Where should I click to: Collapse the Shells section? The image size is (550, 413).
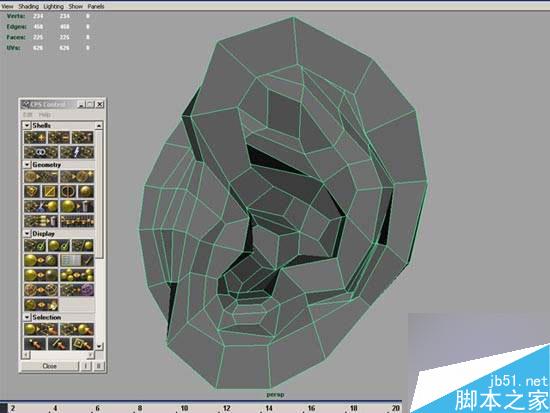27,125
